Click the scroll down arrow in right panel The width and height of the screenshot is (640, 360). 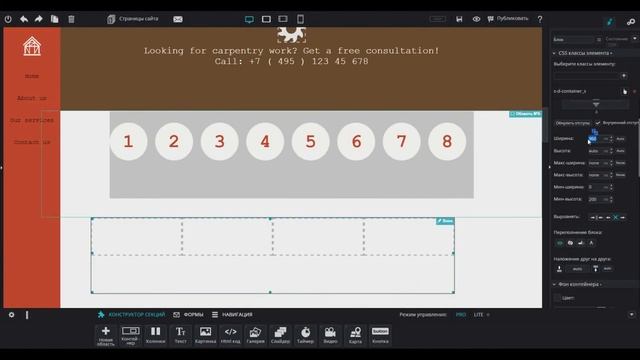[x=631, y=315]
